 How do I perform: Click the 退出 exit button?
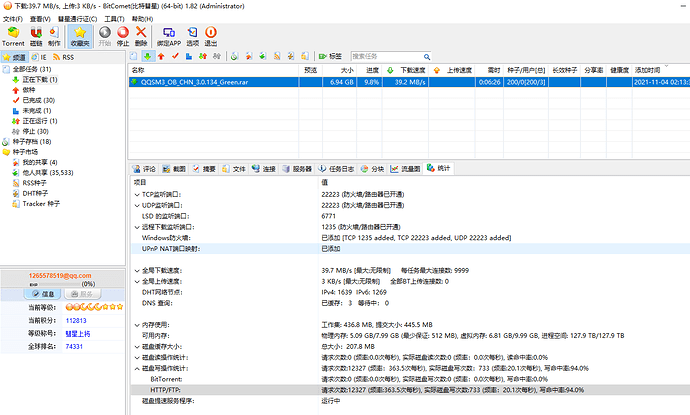click(211, 36)
